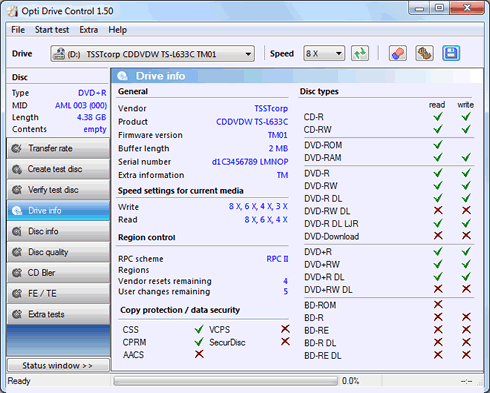Switch to the Create test disc page
Image resolution: width=490 pixels, height=393 pixels.
click(x=58, y=169)
